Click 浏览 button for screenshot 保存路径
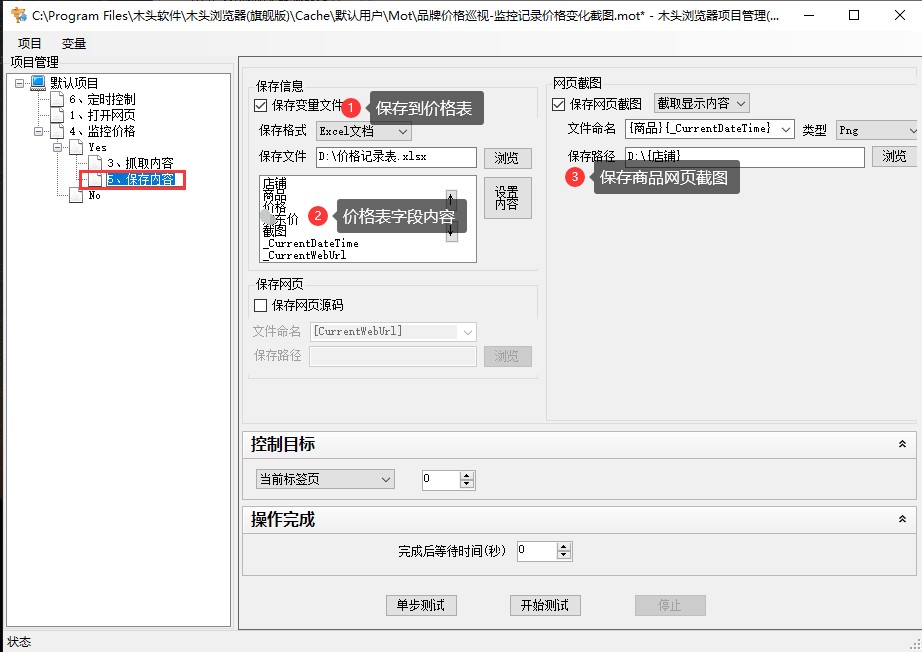This screenshot has width=922, height=652. tap(894, 156)
